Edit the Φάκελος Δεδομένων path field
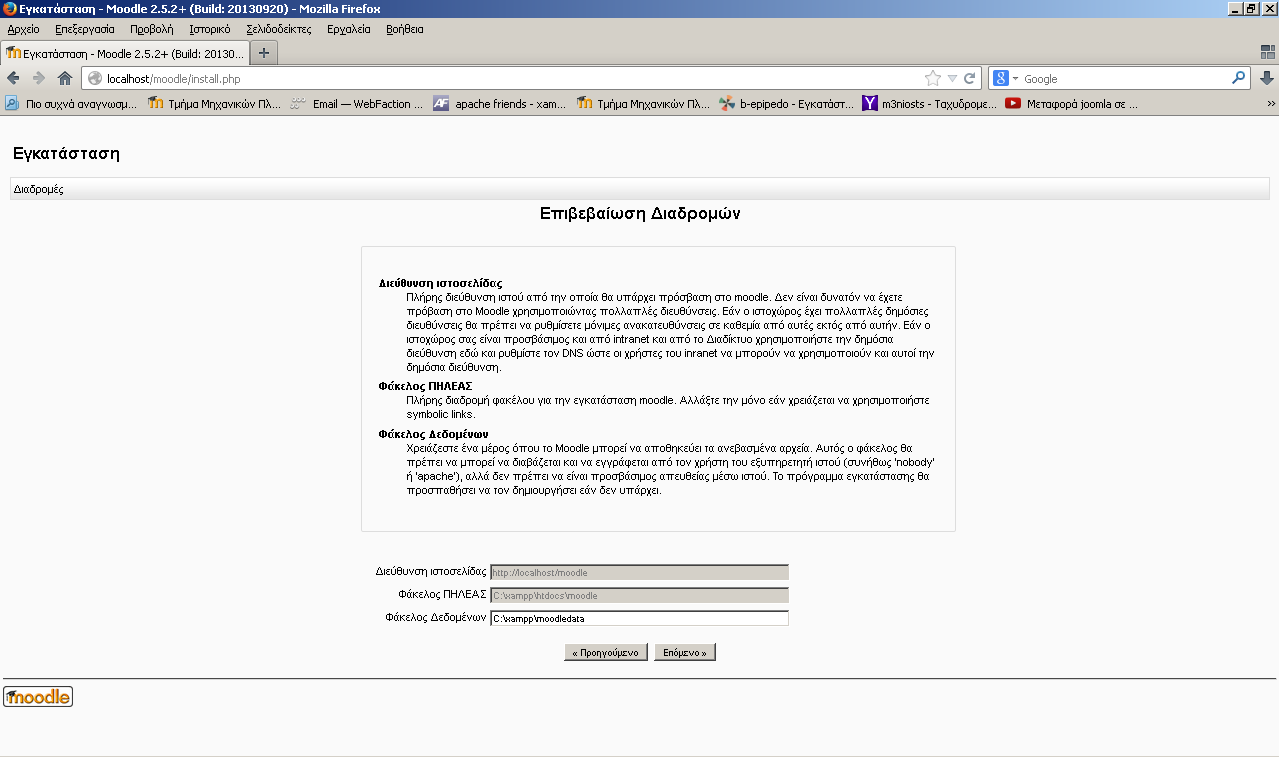 coord(639,618)
